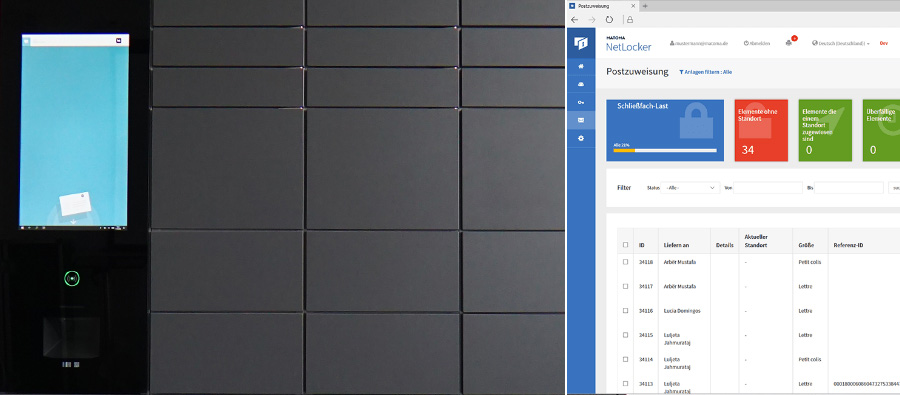Click the NetLocker logo icon in sidebar

(x=581, y=43)
